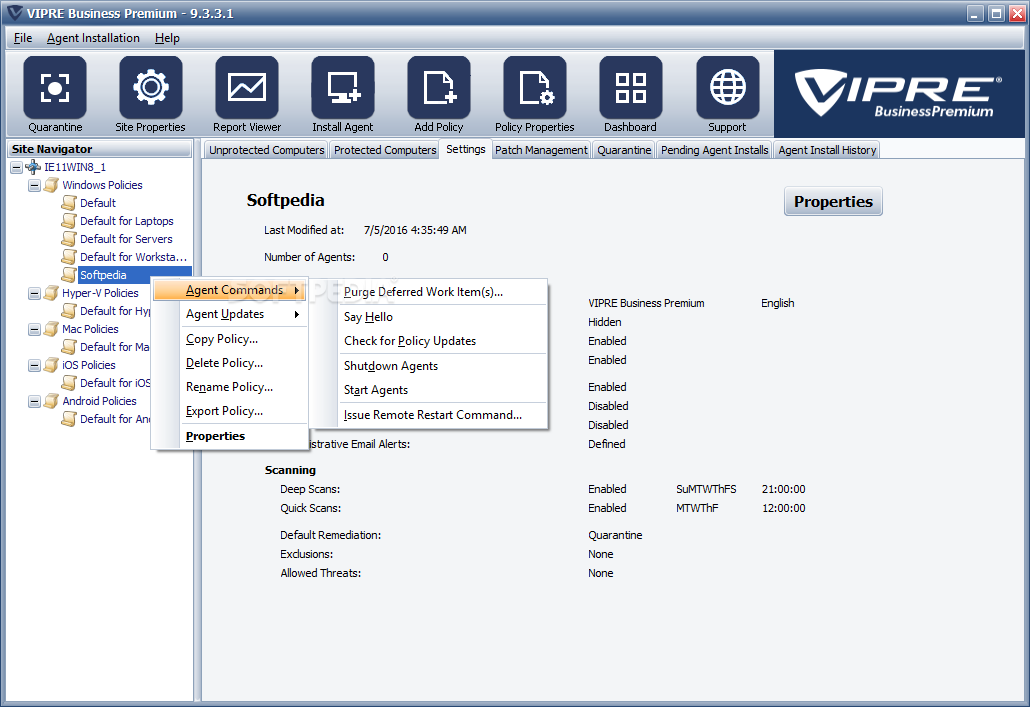Click the 'Quick Scans:' label
This screenshot has width=1030, height=707.
311,508
